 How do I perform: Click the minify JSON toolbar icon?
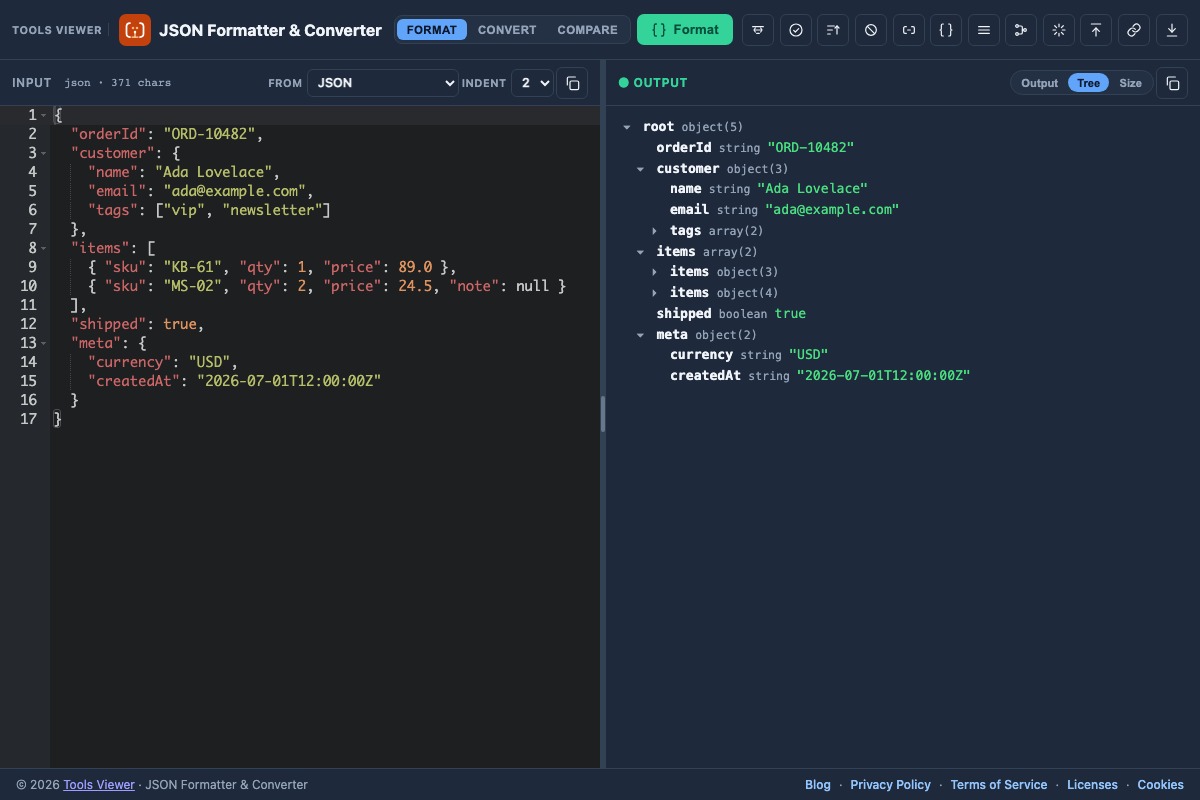(758, 30)
